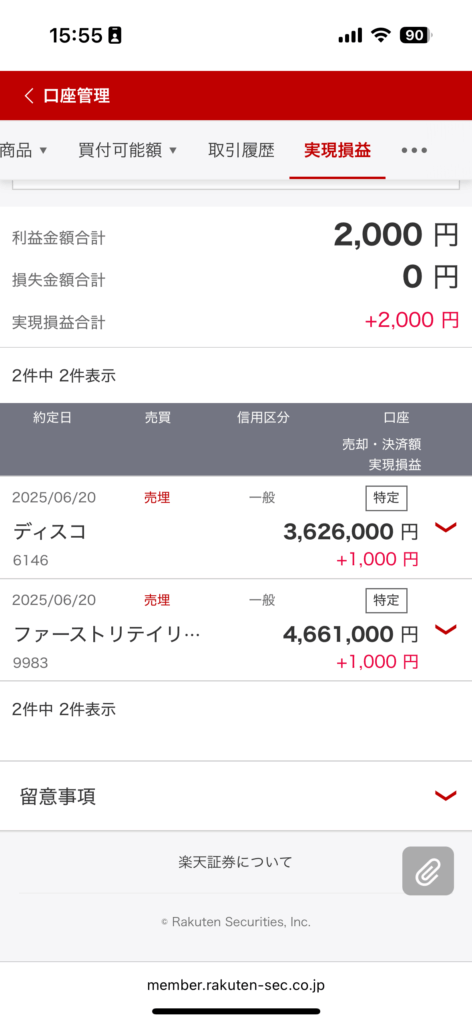Image resolution: width=472 pixels, height=1024 pixels.
Task: Switch to the 取引履歴 tab
Action: (241, 151)
